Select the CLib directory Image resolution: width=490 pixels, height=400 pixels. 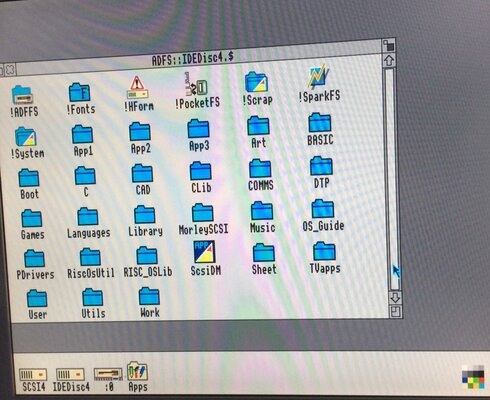tap(200, 171)
